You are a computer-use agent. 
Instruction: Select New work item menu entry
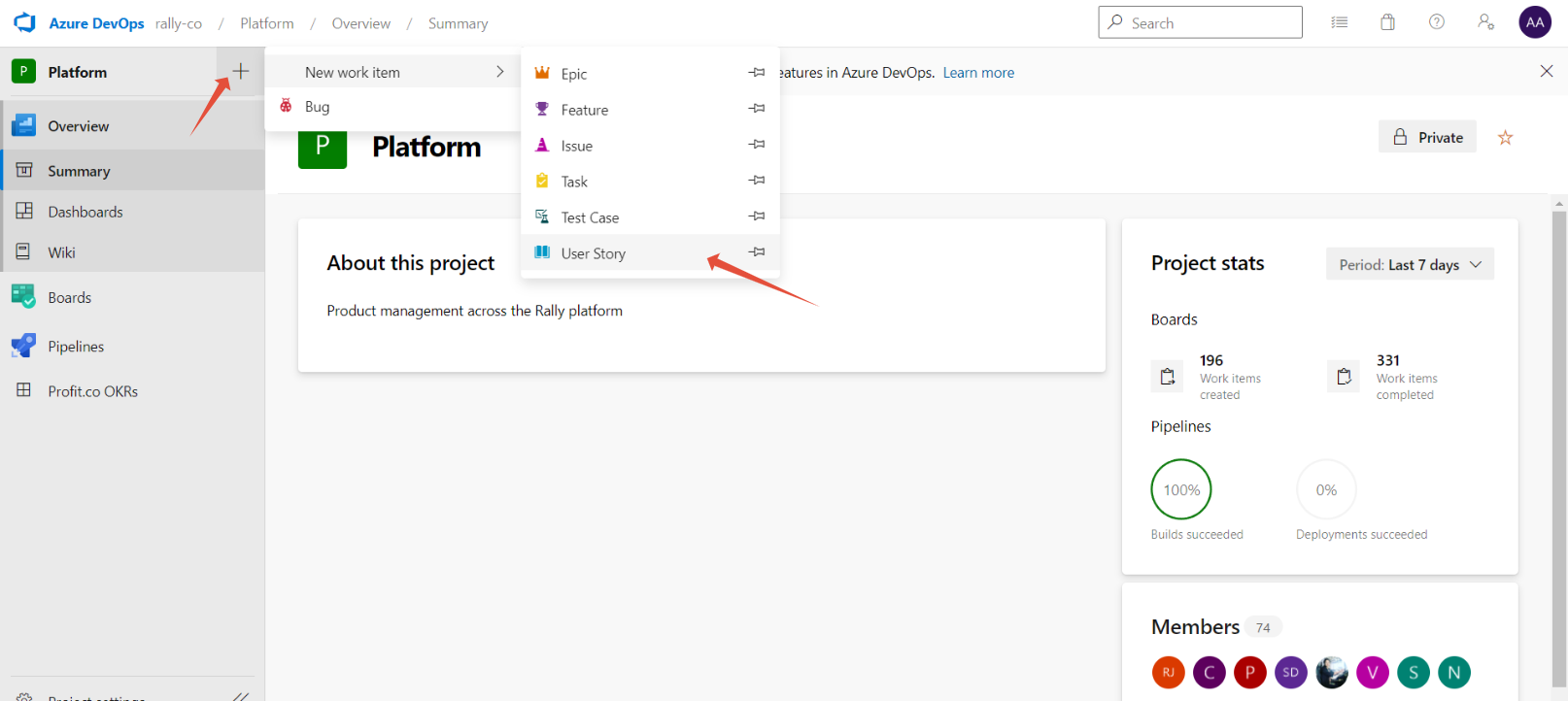pos(392,72)
